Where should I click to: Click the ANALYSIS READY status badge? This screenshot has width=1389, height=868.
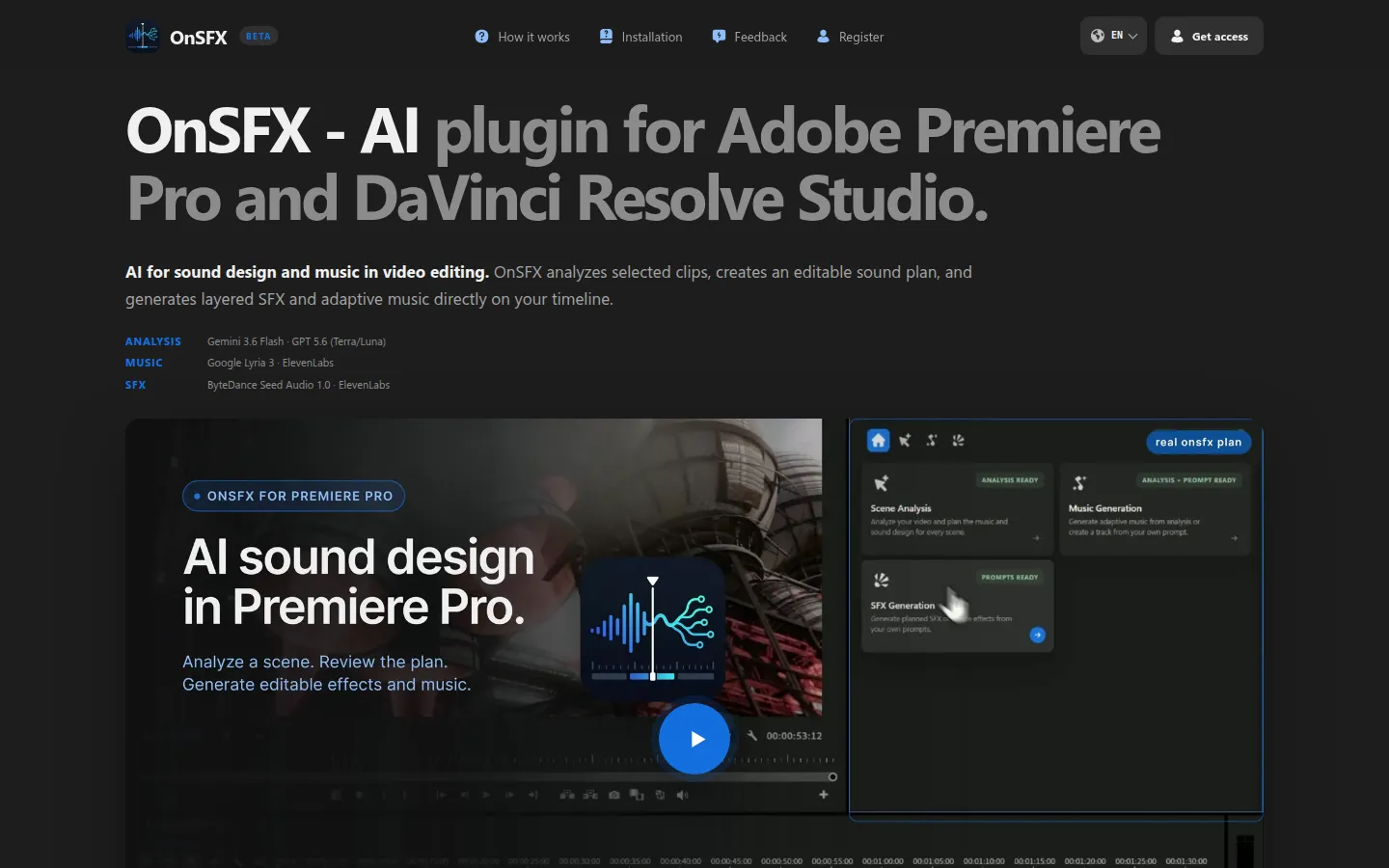coord(1010,480)
